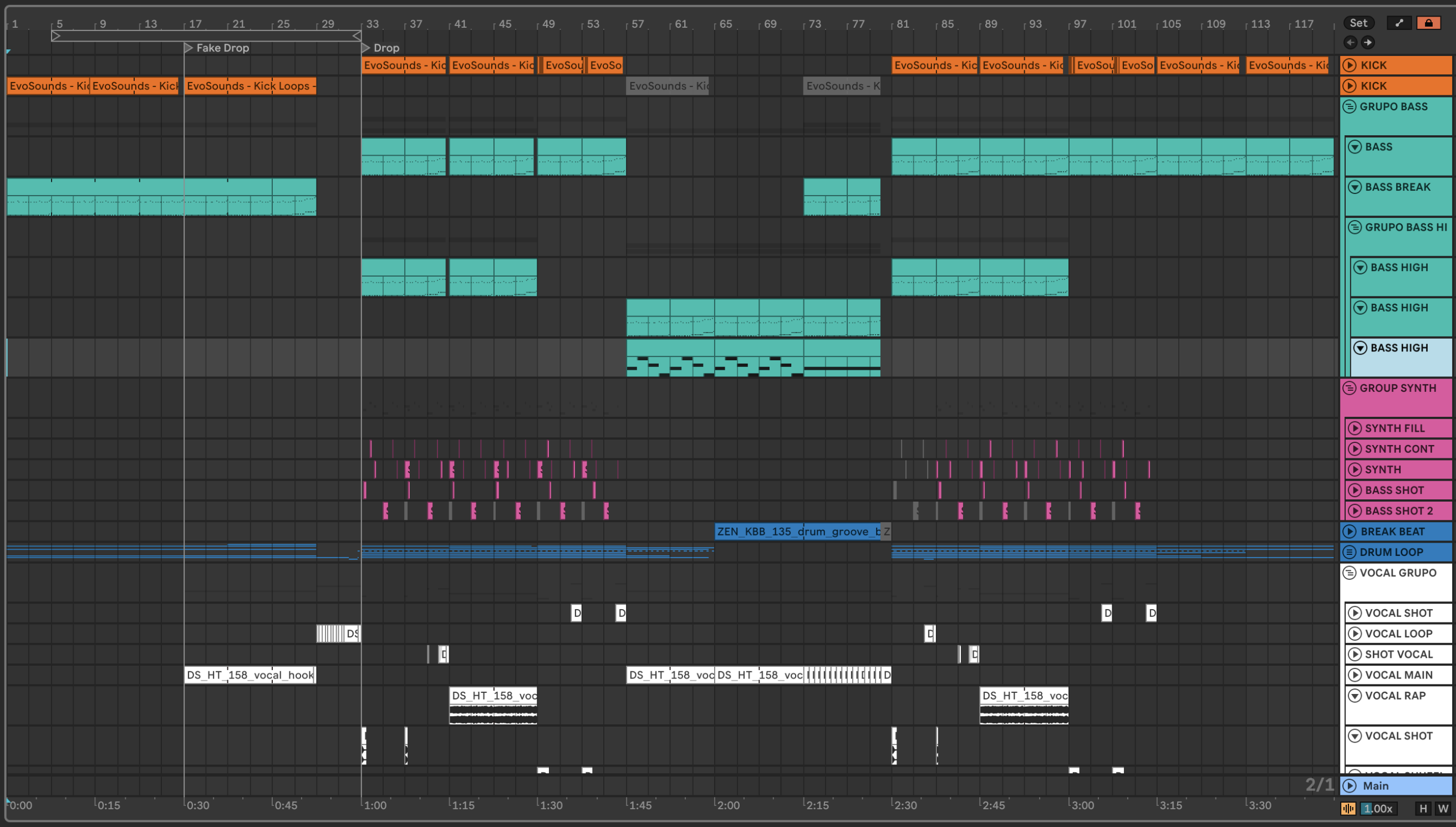Select the greyed EvoSounds clip at bar 73
This screenshot has width=1456, height=827.
pyautogui.click(x=842, y=86)
